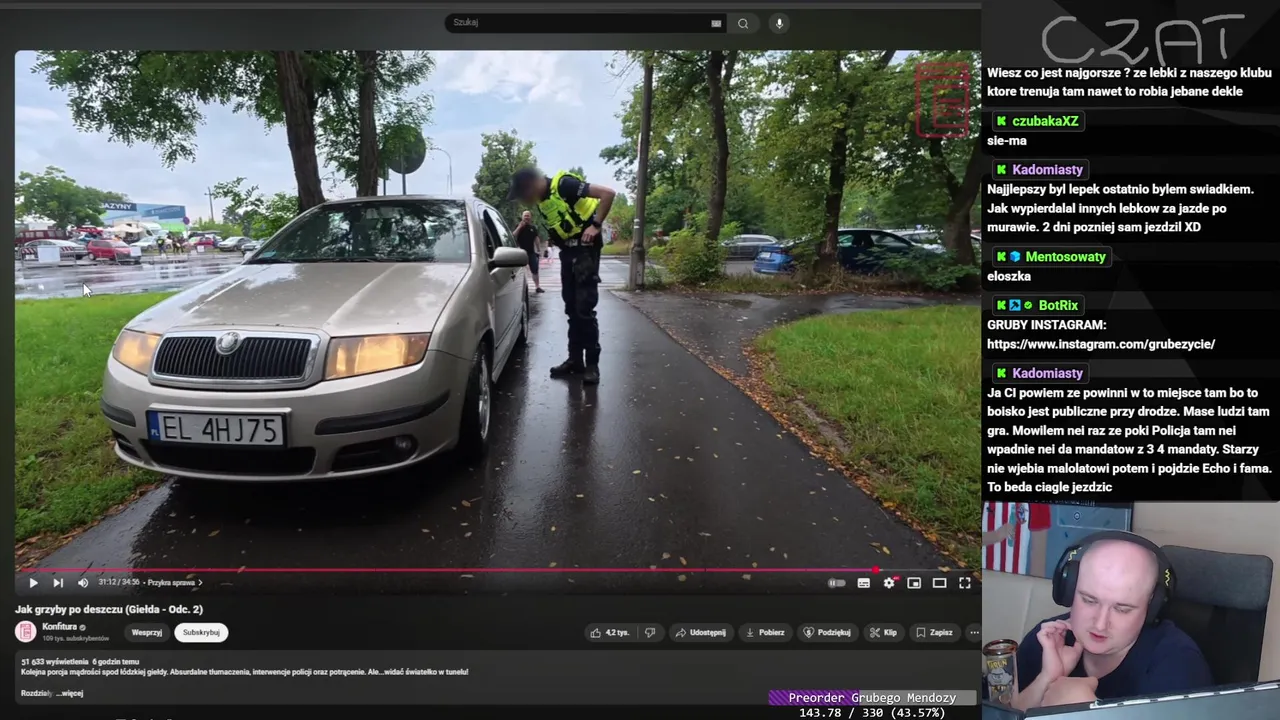Open on-screen keyboard icon in search box
This screenshot has width=1280, height=720.
point(716,23)
